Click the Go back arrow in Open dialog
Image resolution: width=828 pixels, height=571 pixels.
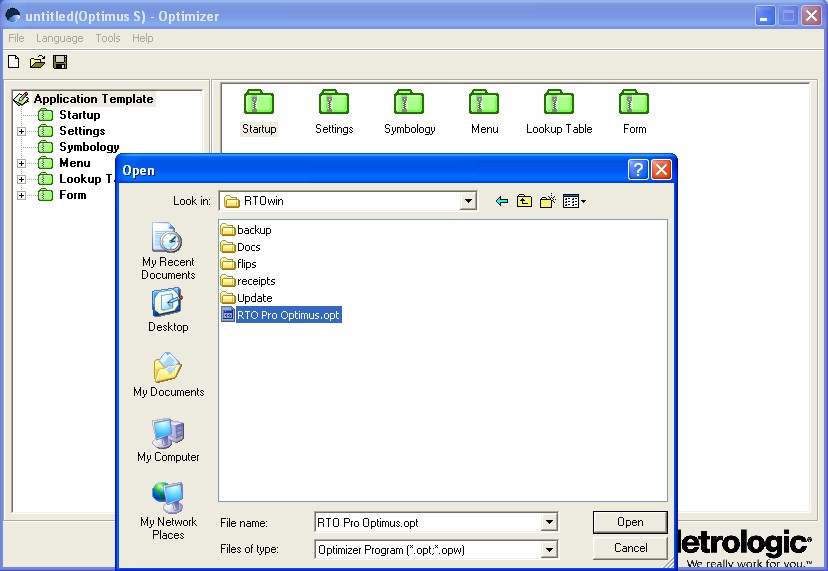pos(502,201)
